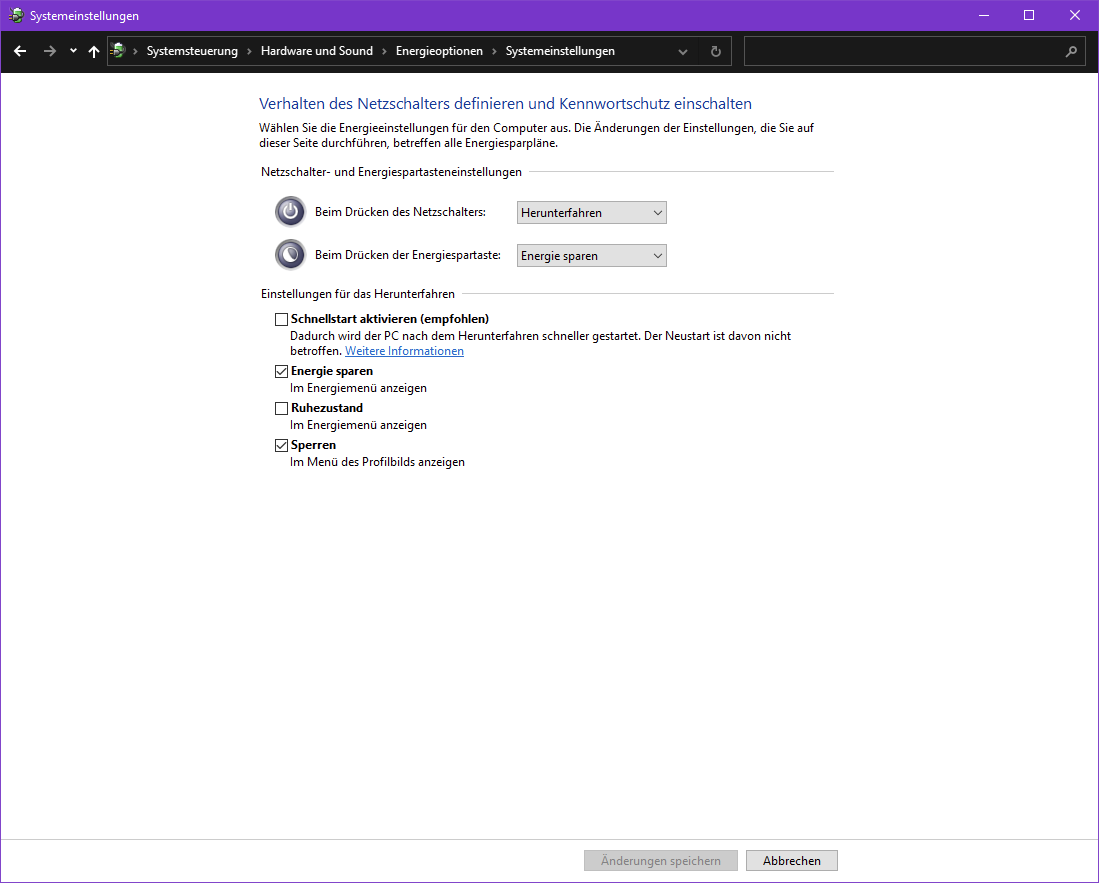The width and height of the screenshot is (1099, 883).
Task: Click the Systemeinstellungen title bar icon
Action: coord(16,15)
